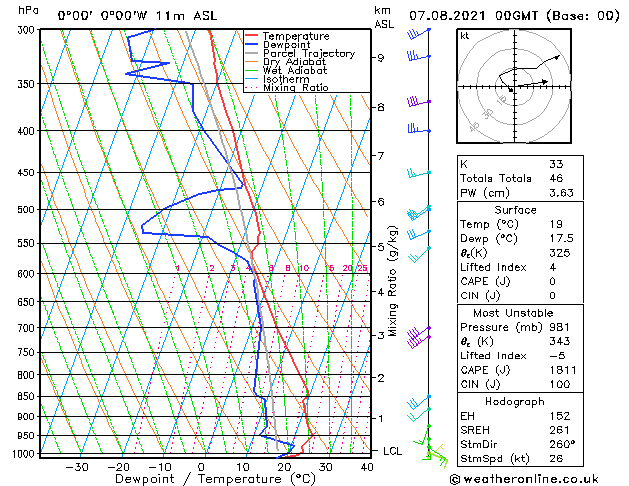Click the purple wind barbs near 700 hPa
629x486 pixels.
click(419, 337)
